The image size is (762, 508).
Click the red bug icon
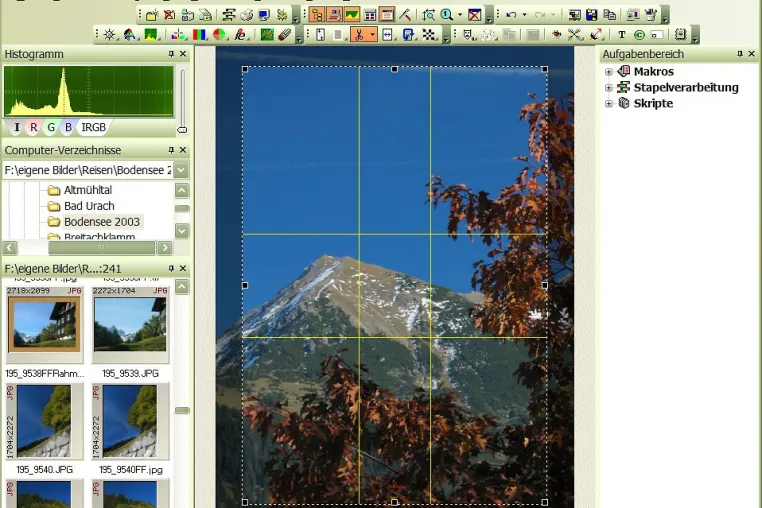[557, 35]
